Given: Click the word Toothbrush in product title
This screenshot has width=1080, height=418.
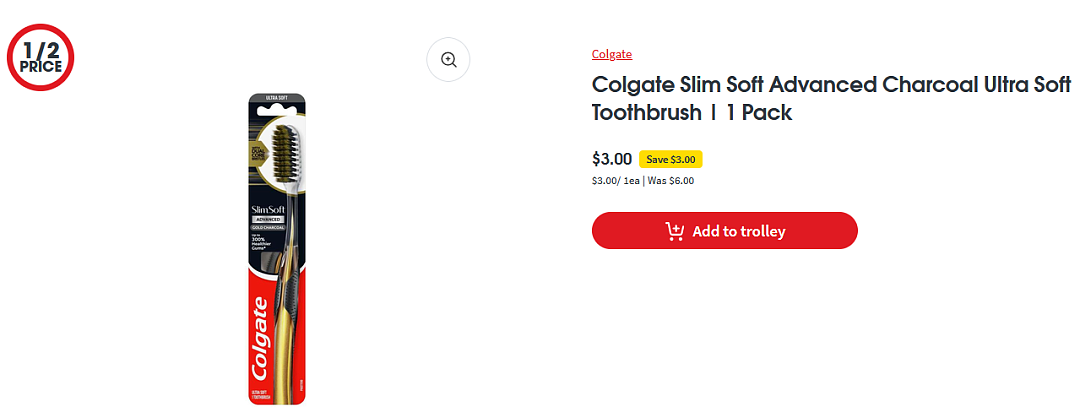Looking at the screenshot, I should coord(646,112).
